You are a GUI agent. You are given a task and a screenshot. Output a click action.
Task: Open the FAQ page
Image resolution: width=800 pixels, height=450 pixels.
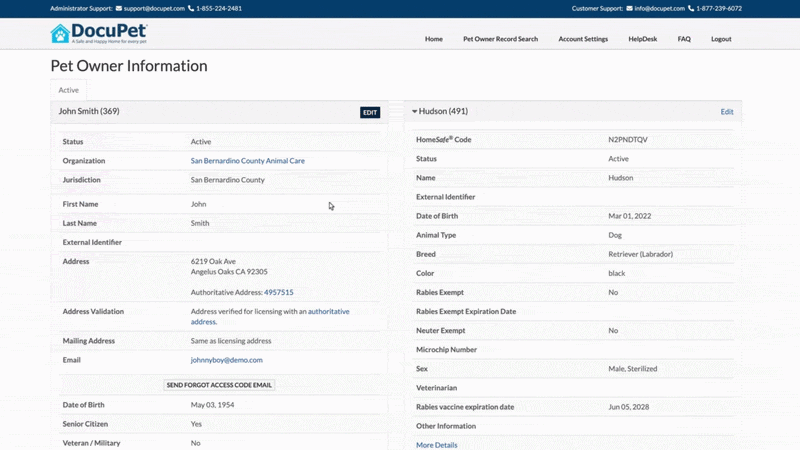pos(684,39)
